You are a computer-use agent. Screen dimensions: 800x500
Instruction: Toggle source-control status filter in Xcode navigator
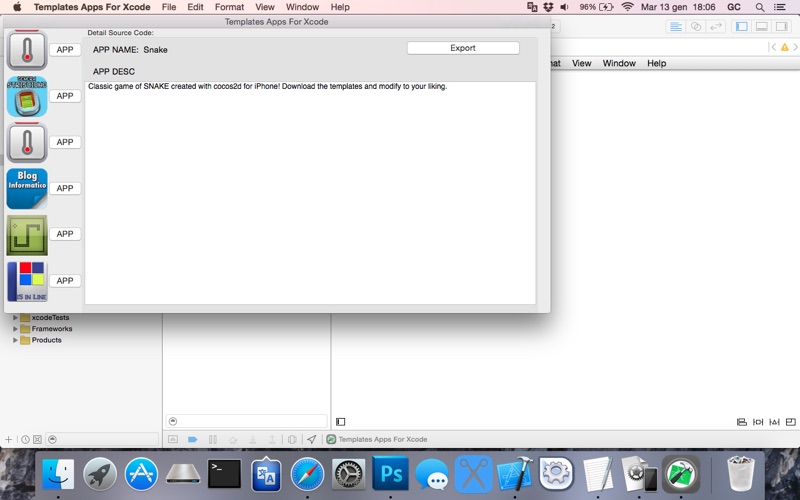[x=37, y=439]
